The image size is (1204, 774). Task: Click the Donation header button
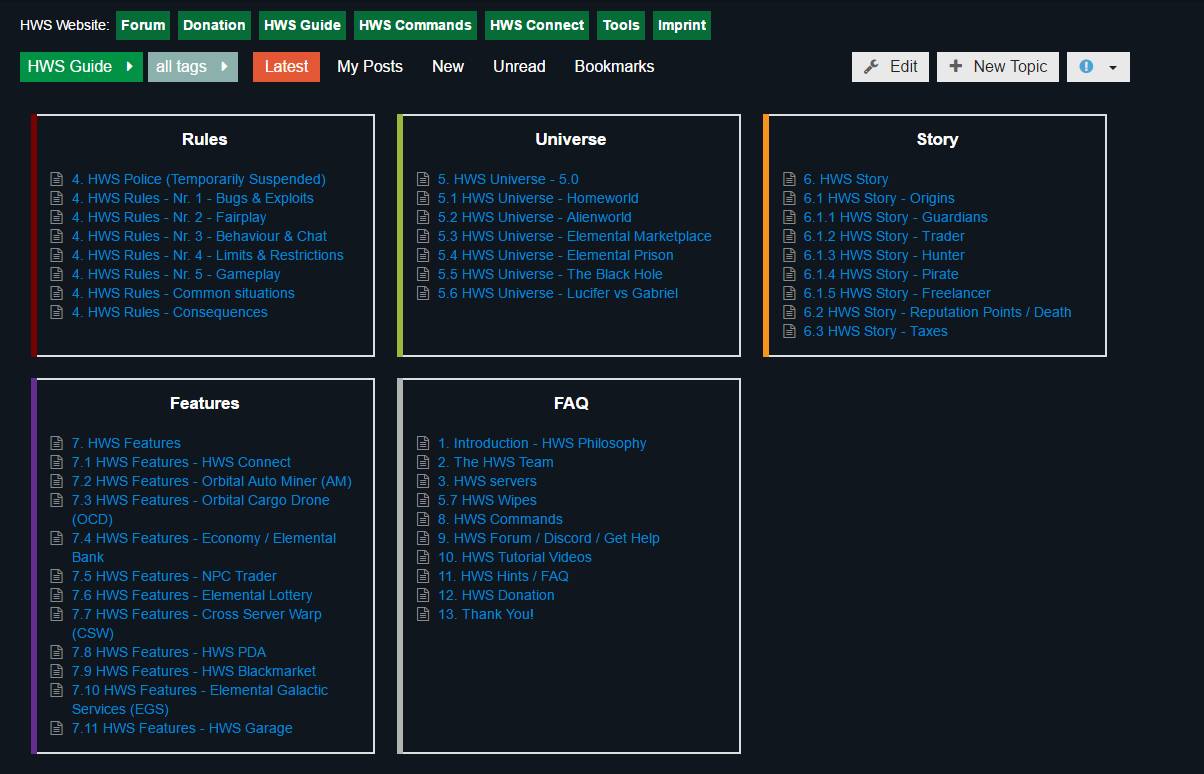(x=214, y=25)
